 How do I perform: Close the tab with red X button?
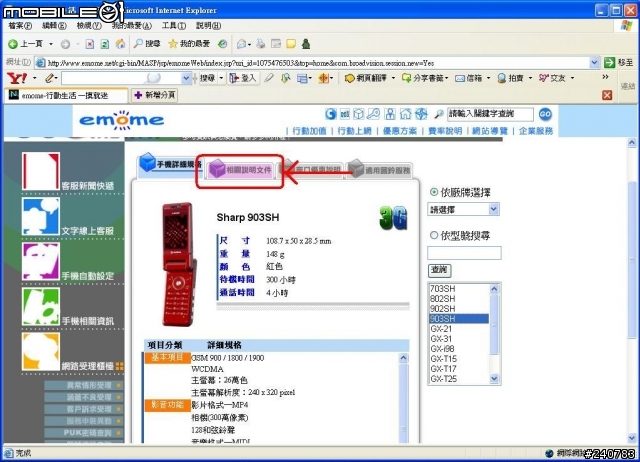(x=607, y=95)
